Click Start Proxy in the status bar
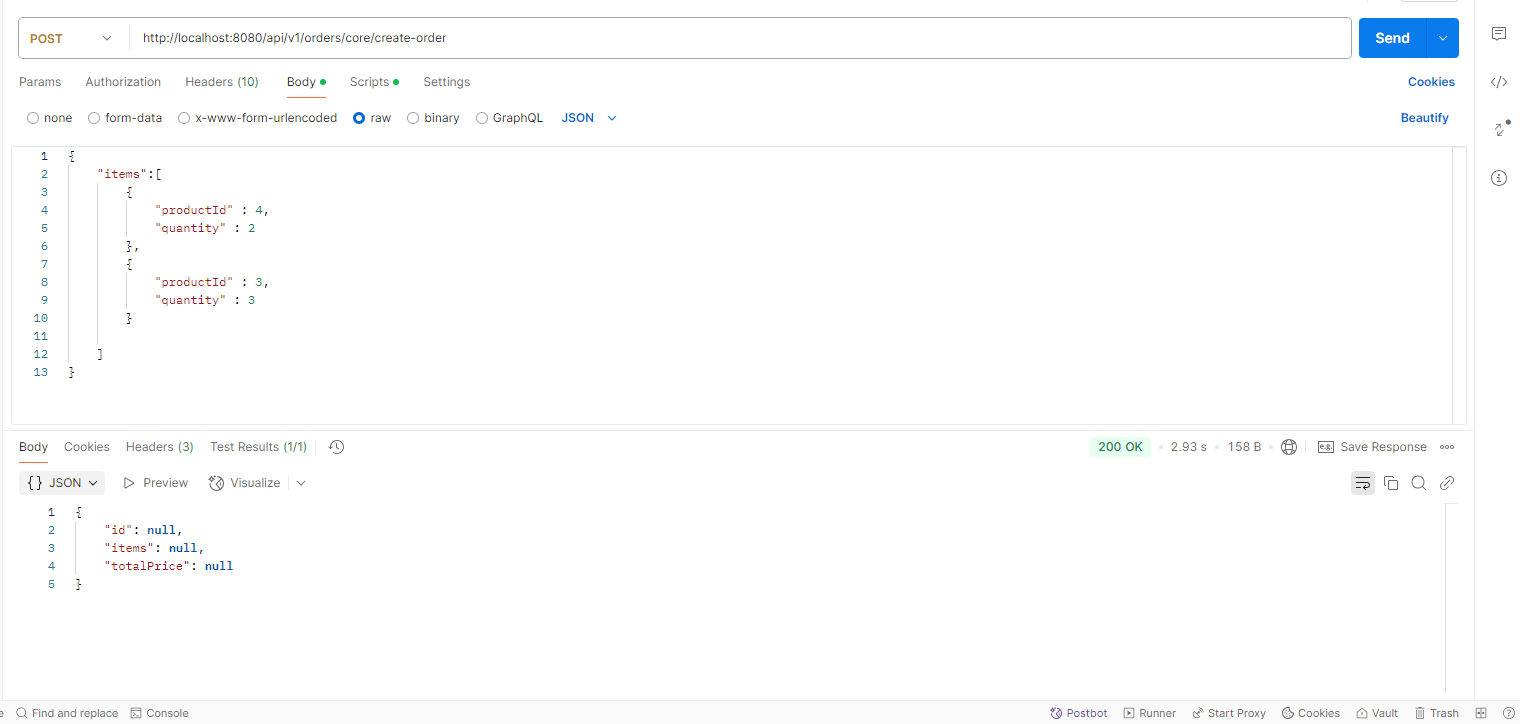The image size is (1520, 724). pyautogui.click(x=1229, y=713)
